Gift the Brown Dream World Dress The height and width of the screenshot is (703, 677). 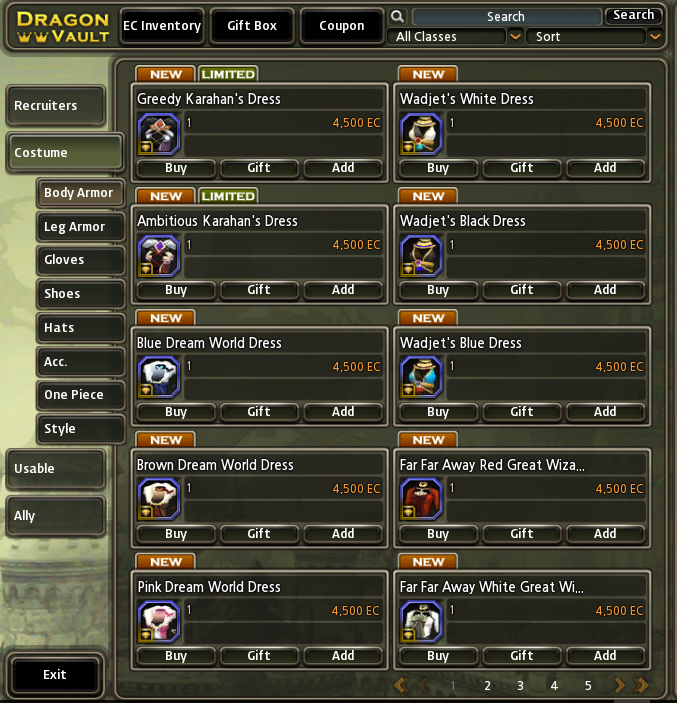(x=259, y=534)
